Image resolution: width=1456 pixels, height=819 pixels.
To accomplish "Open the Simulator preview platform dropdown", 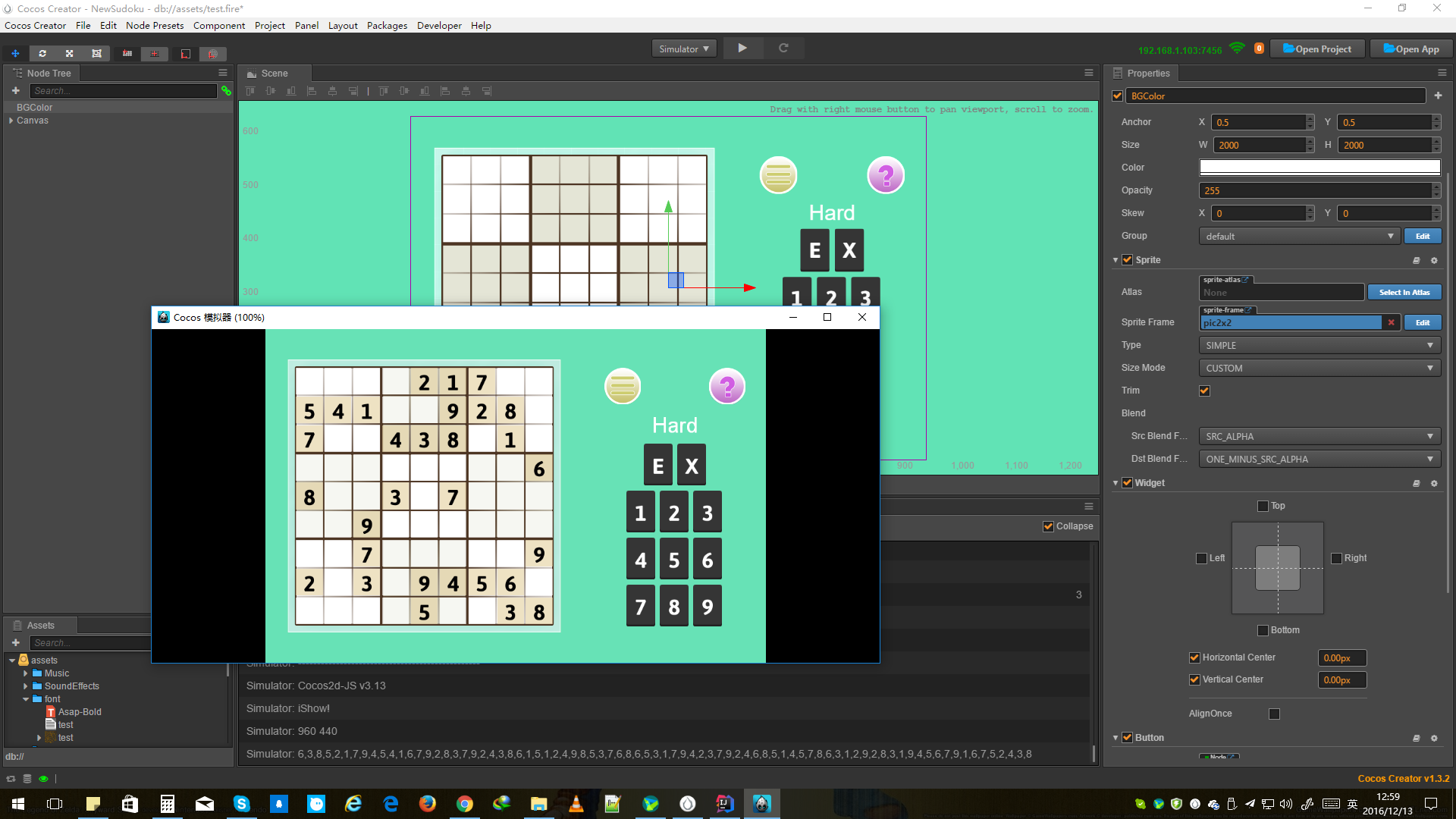I will tap(684, 49).
